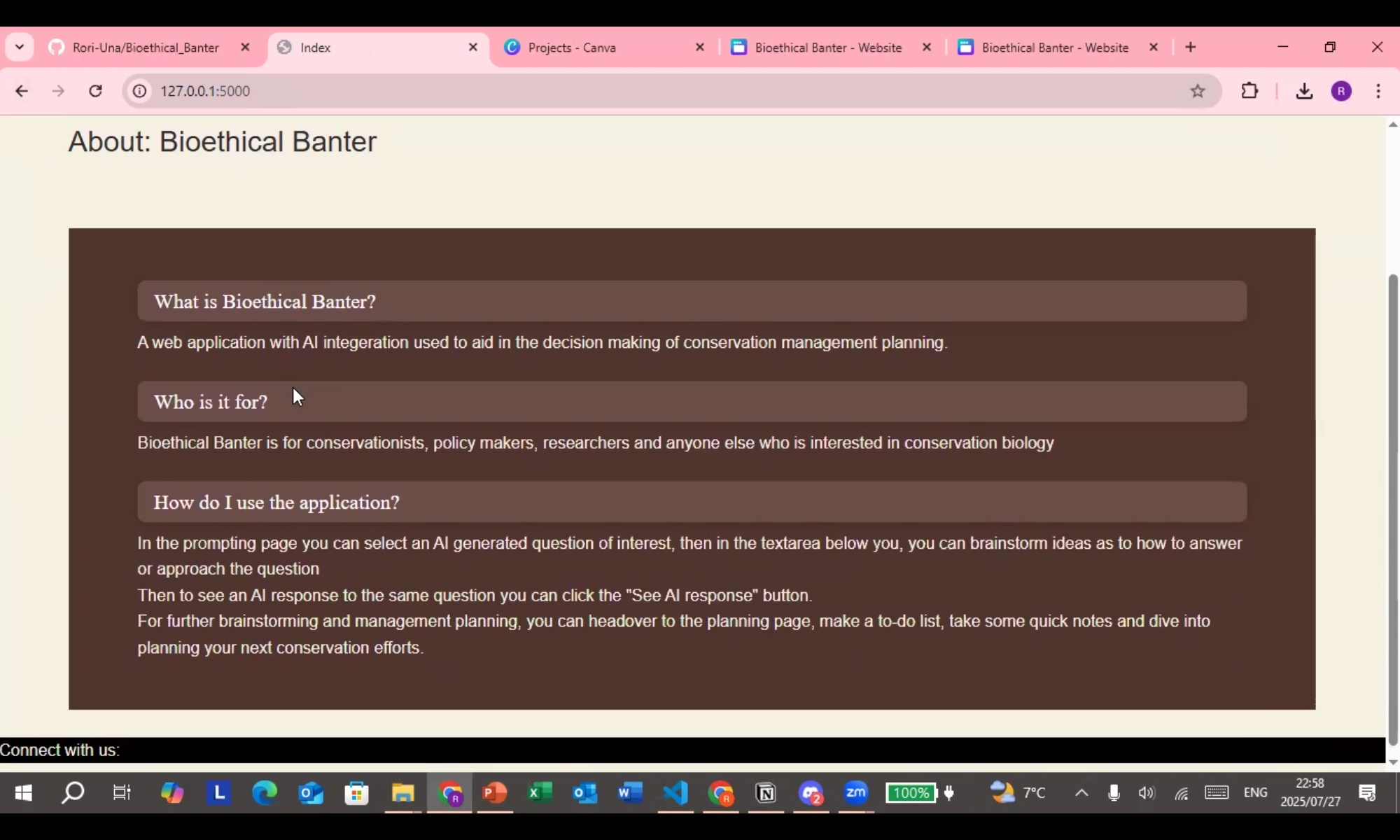
Task: Bookmark this page with star icon
Action: click(1198, 91)
